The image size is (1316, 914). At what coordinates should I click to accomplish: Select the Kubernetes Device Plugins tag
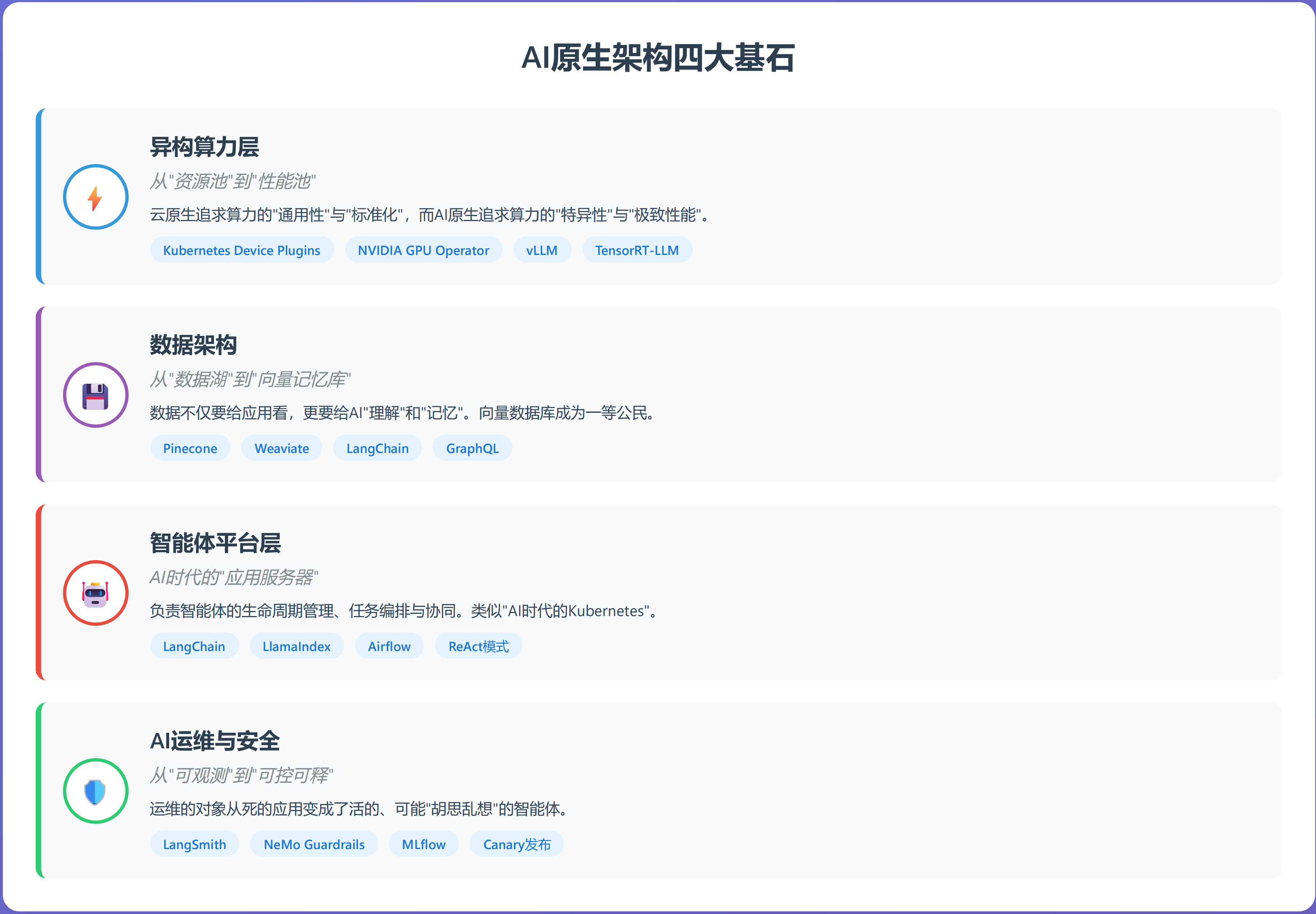242,250
